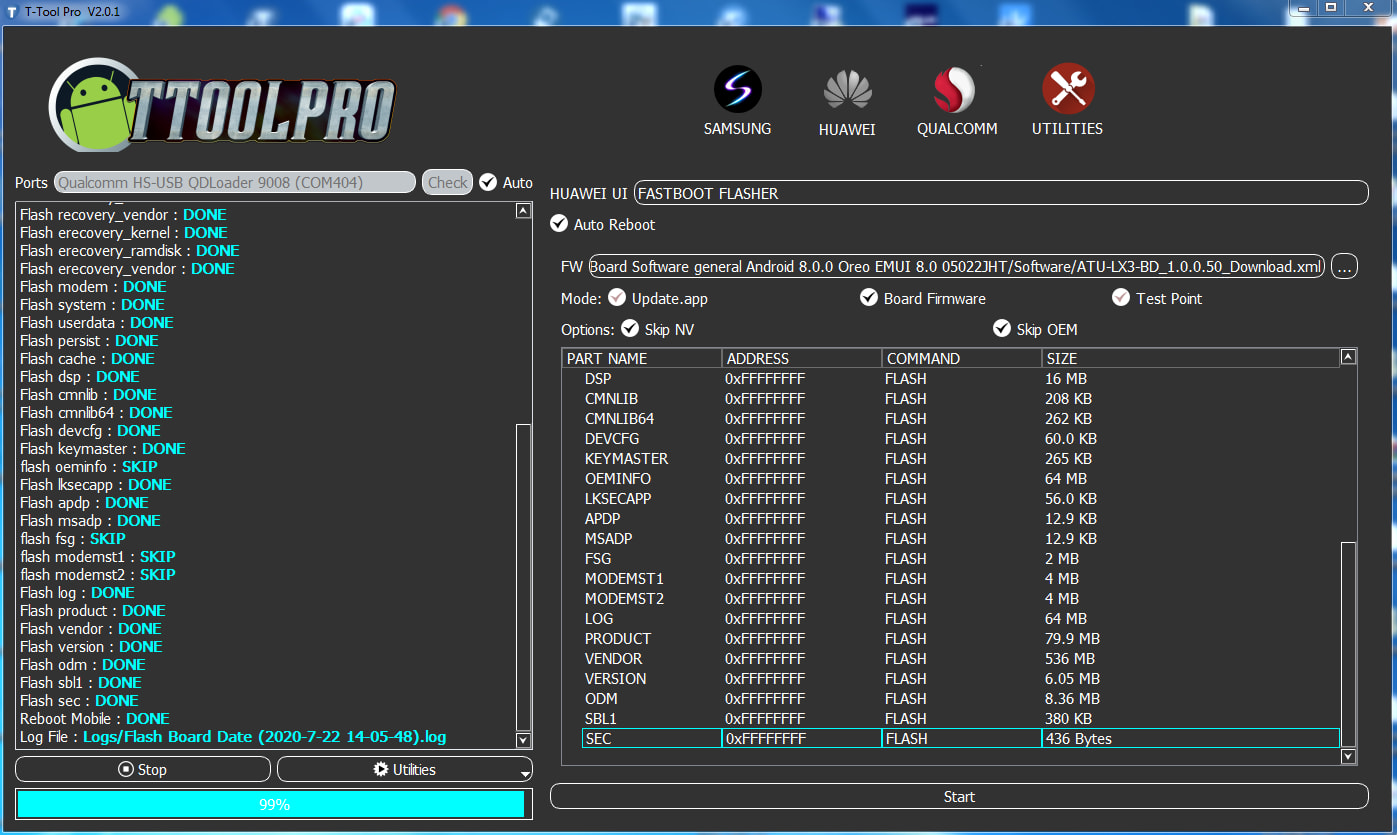Select the KEYMASTER partition name in table
Image resolution: width=1397 pixels, height=835 pixels.
pyautogui.click(x=626, y=459)
